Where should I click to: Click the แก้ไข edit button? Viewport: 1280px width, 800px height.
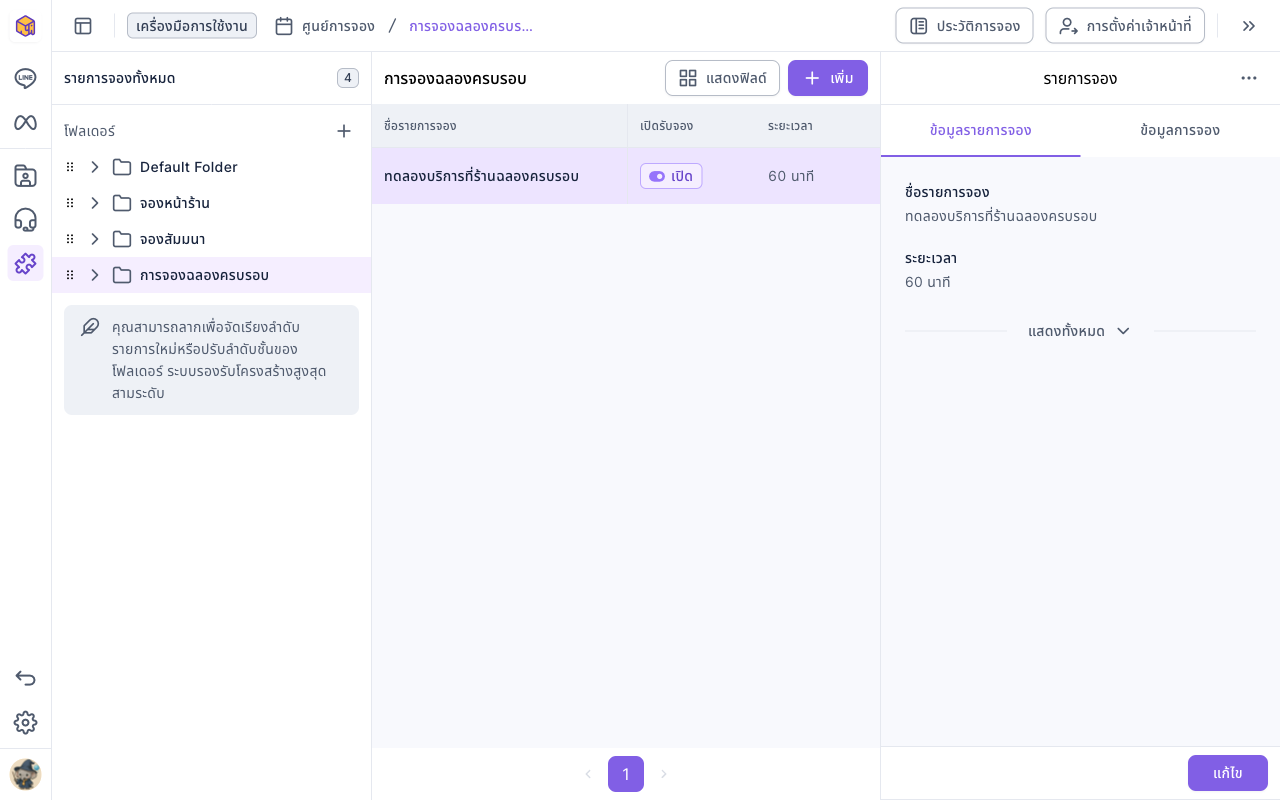pyautogui.click(x=1228, y=773)
